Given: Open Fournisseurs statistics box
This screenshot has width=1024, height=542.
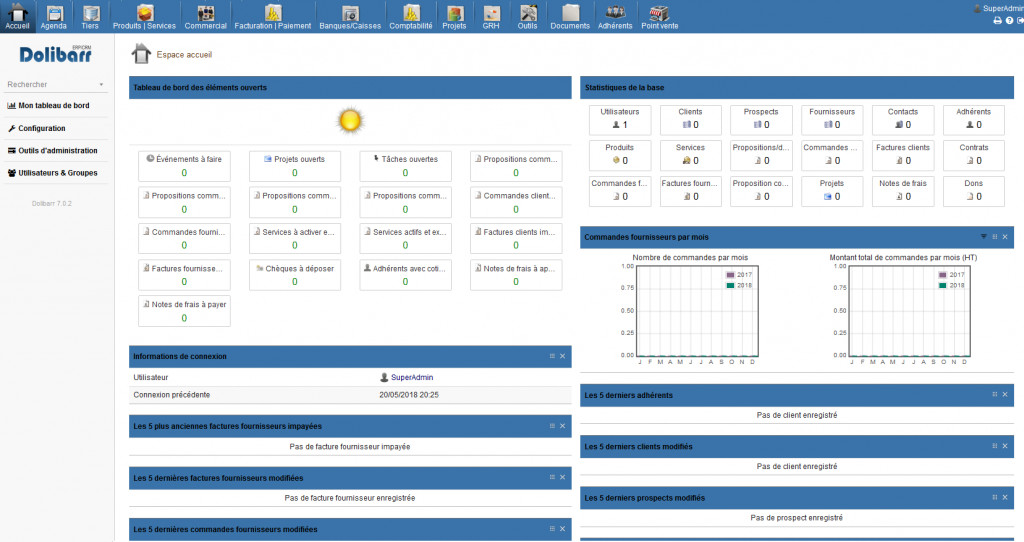Looking at the screenshot, I should click(832, 120).
